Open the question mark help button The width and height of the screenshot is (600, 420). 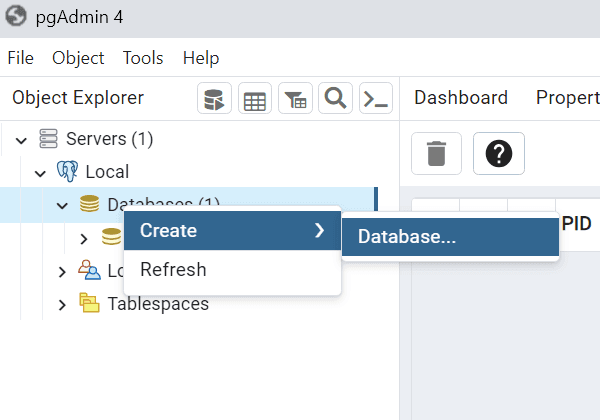(499, 154)
